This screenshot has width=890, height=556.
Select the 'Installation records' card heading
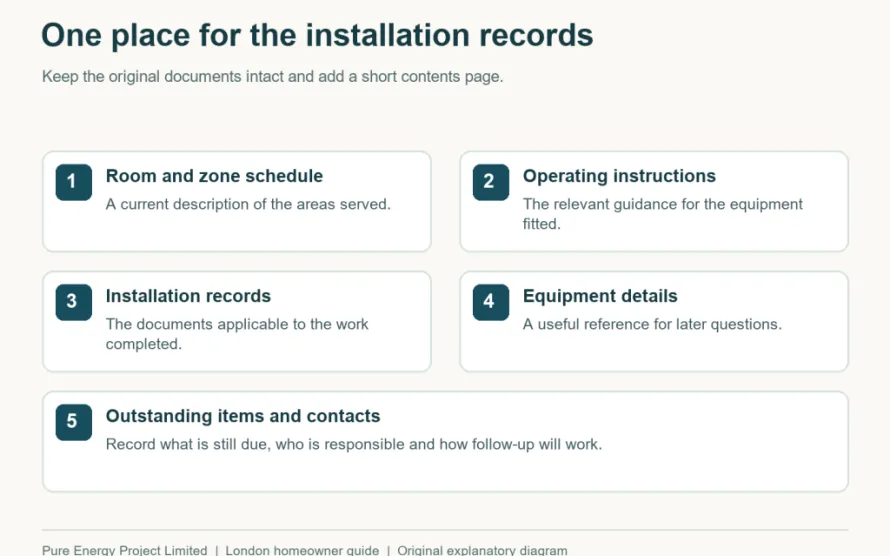pyautogui.click(x=188, y=296)
